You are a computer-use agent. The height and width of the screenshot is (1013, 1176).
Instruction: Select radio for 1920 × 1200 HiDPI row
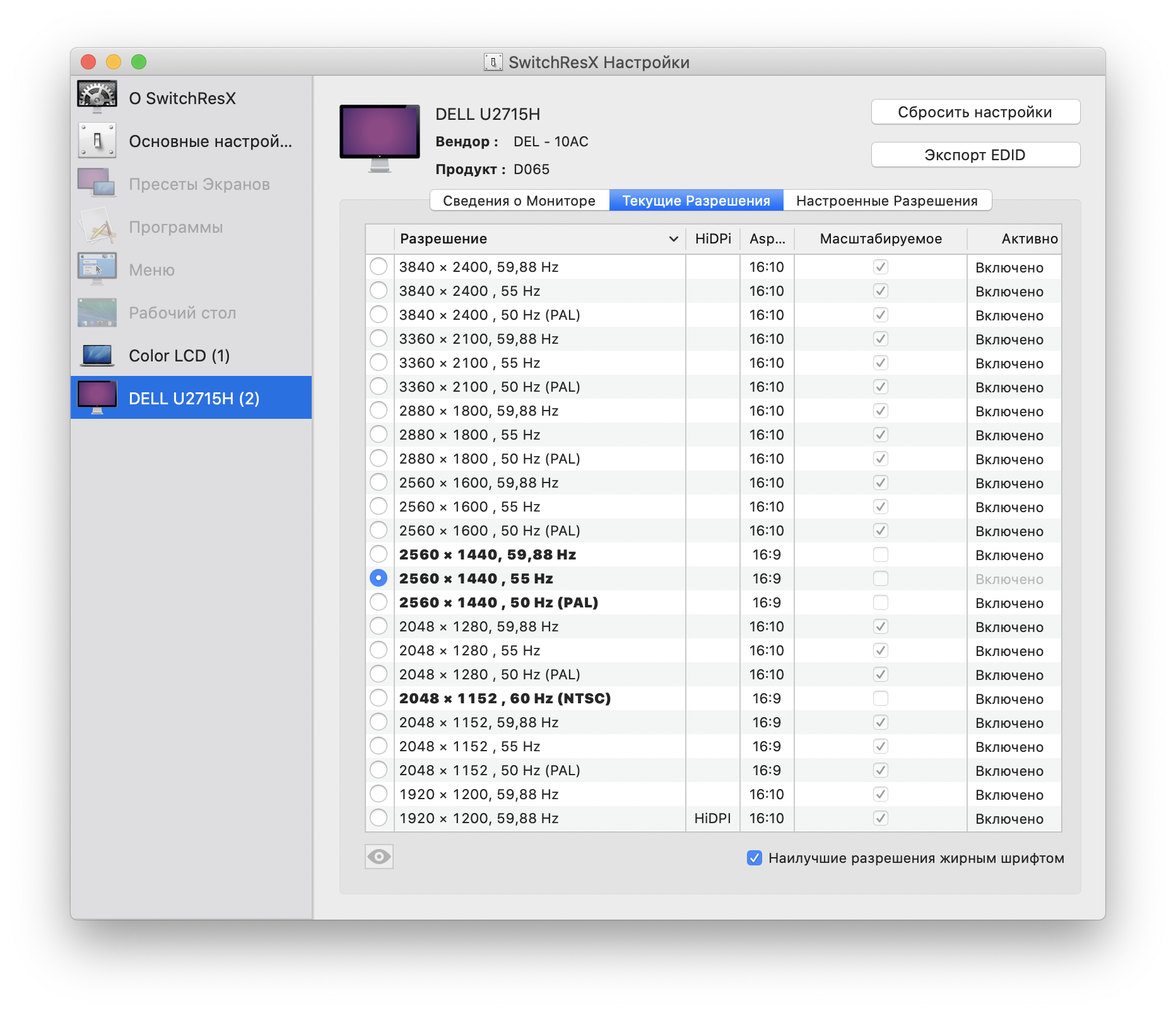(379, 817)
